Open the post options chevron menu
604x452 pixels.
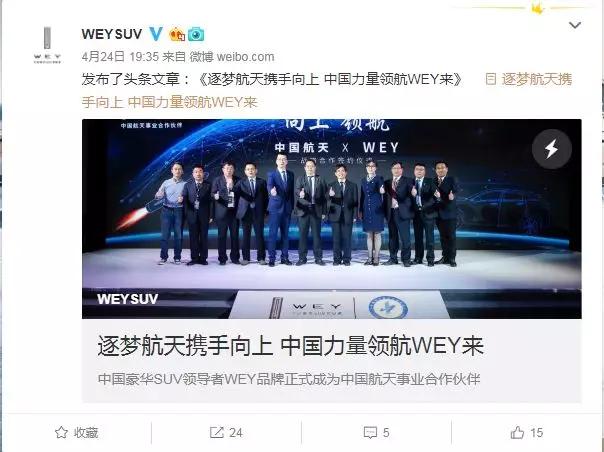pyautogui.click(x=575, y=25)
